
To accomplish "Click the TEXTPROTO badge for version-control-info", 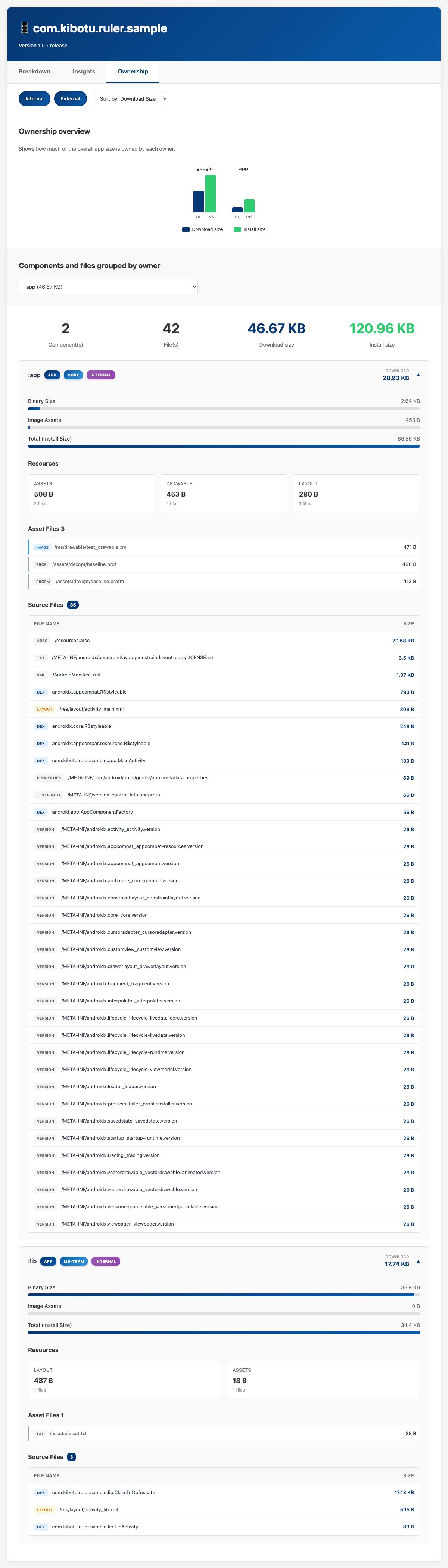I will coord(49,795).
